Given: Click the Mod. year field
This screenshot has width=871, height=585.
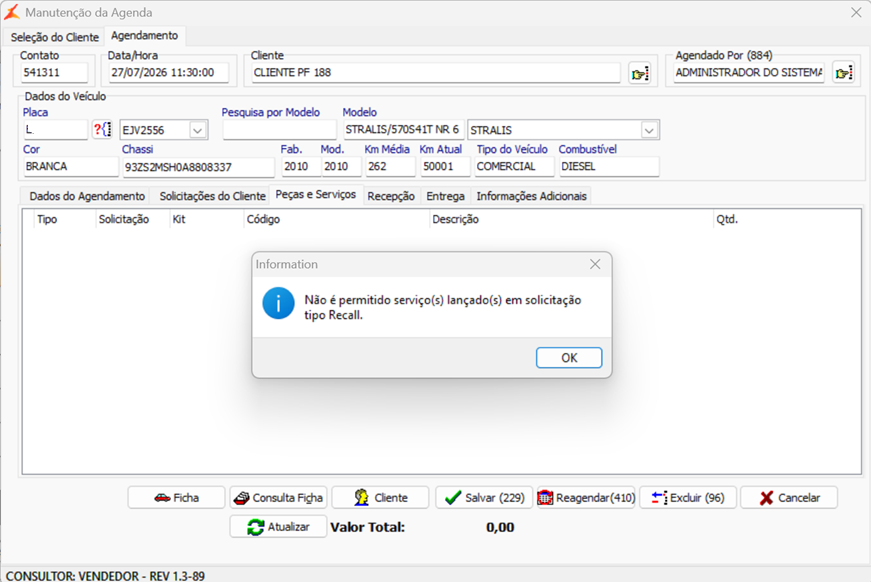Looking at the screenshot, I should click(x=341, y=167).
